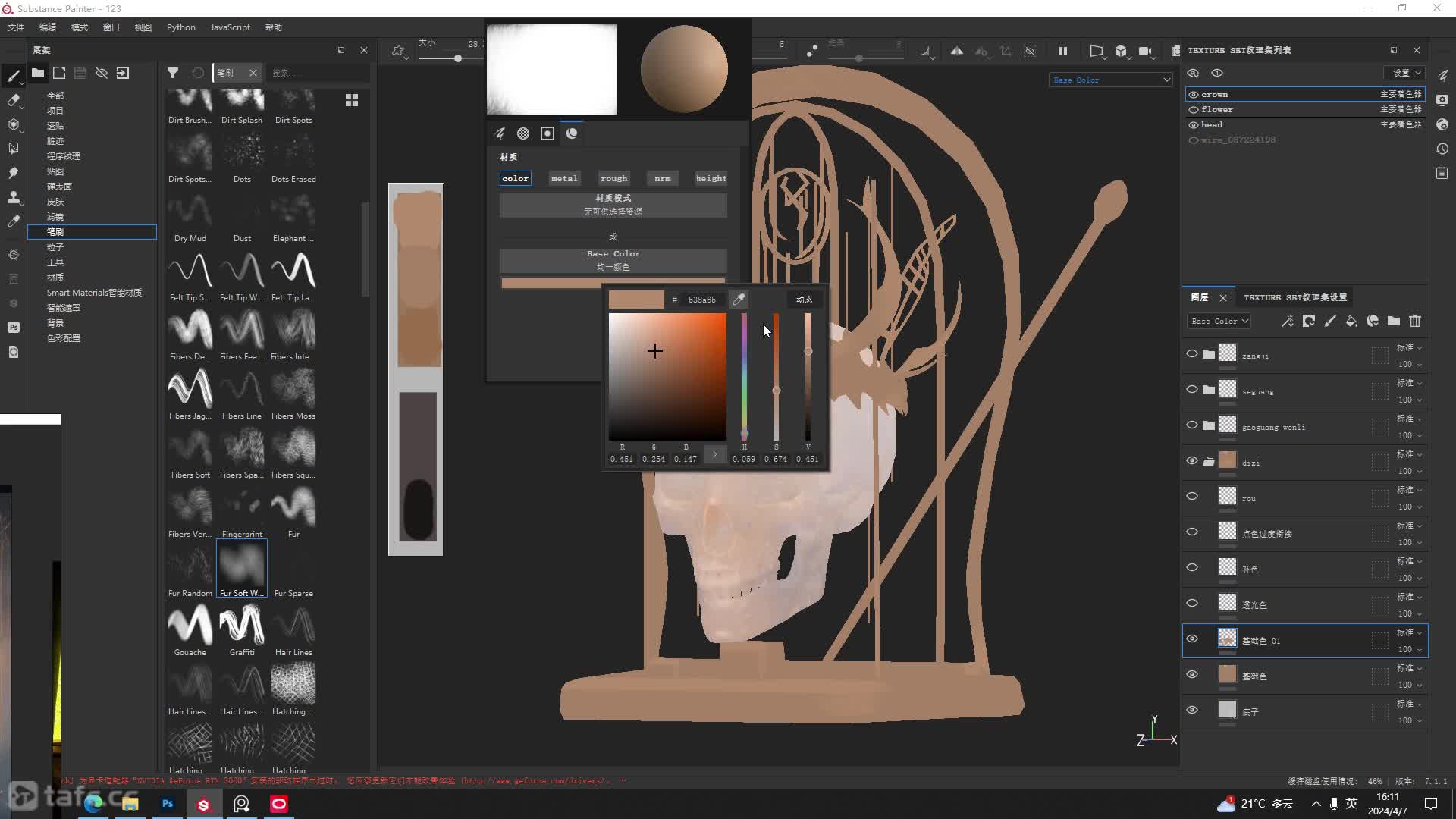The height and width of the screenshot is (819, 1456).
Task: Open the 设置 dropdown in texture set list
Action: (x=1405, y=73)
